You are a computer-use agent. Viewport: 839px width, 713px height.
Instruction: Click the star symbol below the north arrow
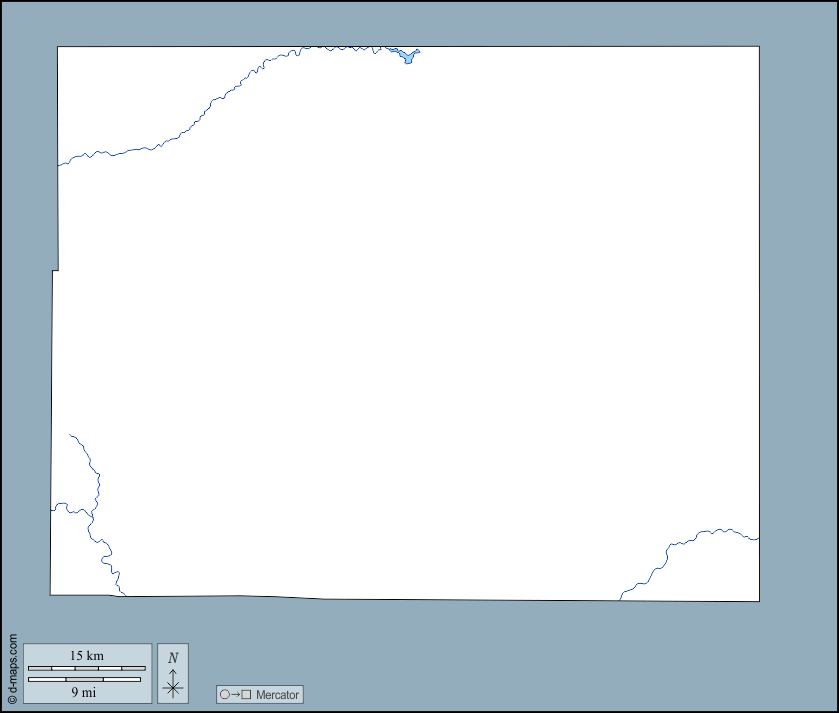pos(173,688)
